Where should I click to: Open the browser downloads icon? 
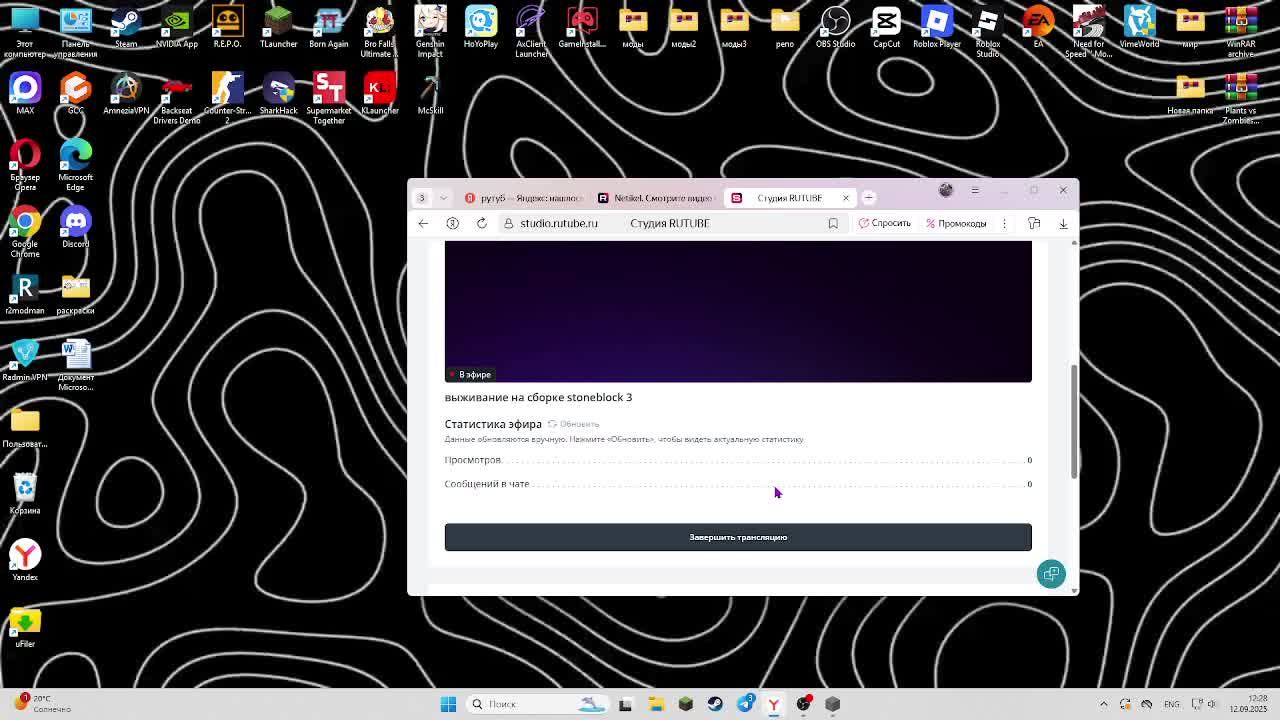pos(1063,223)
